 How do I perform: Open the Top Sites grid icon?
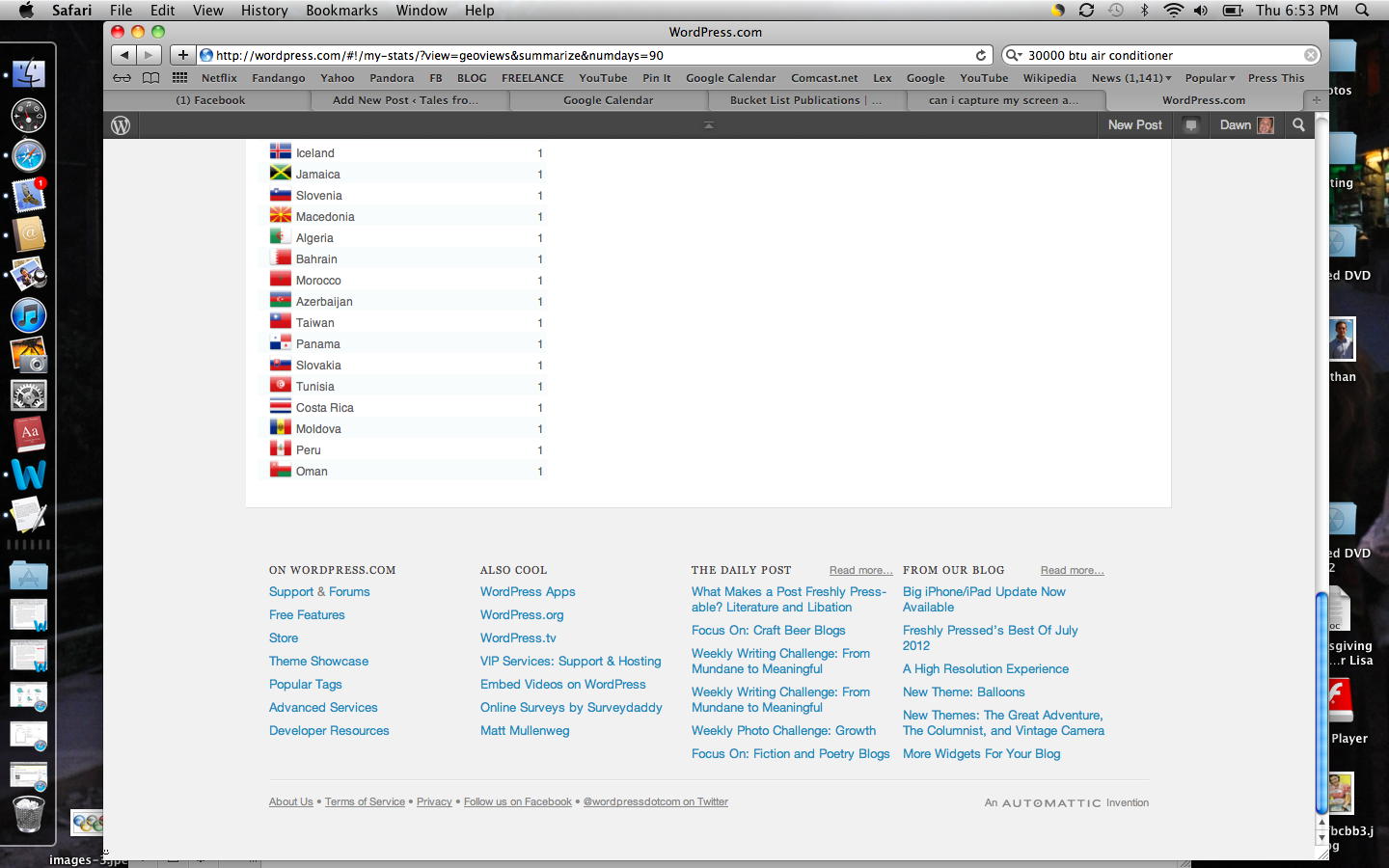[179, 78]
